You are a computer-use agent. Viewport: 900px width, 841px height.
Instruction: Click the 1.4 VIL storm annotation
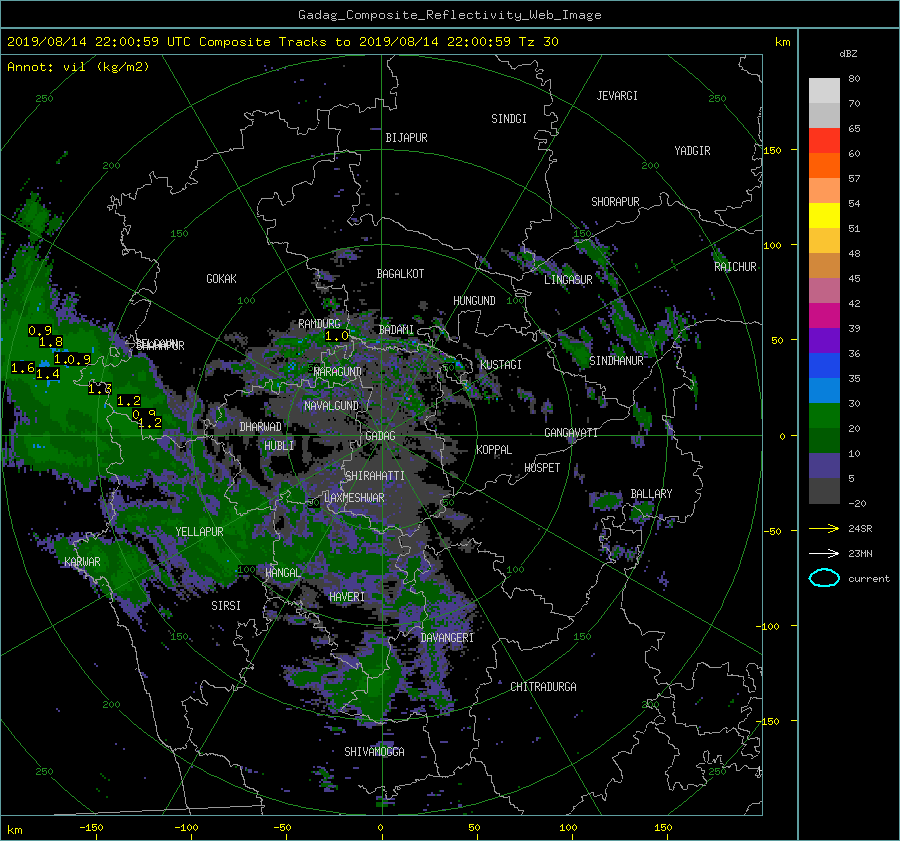48,374
